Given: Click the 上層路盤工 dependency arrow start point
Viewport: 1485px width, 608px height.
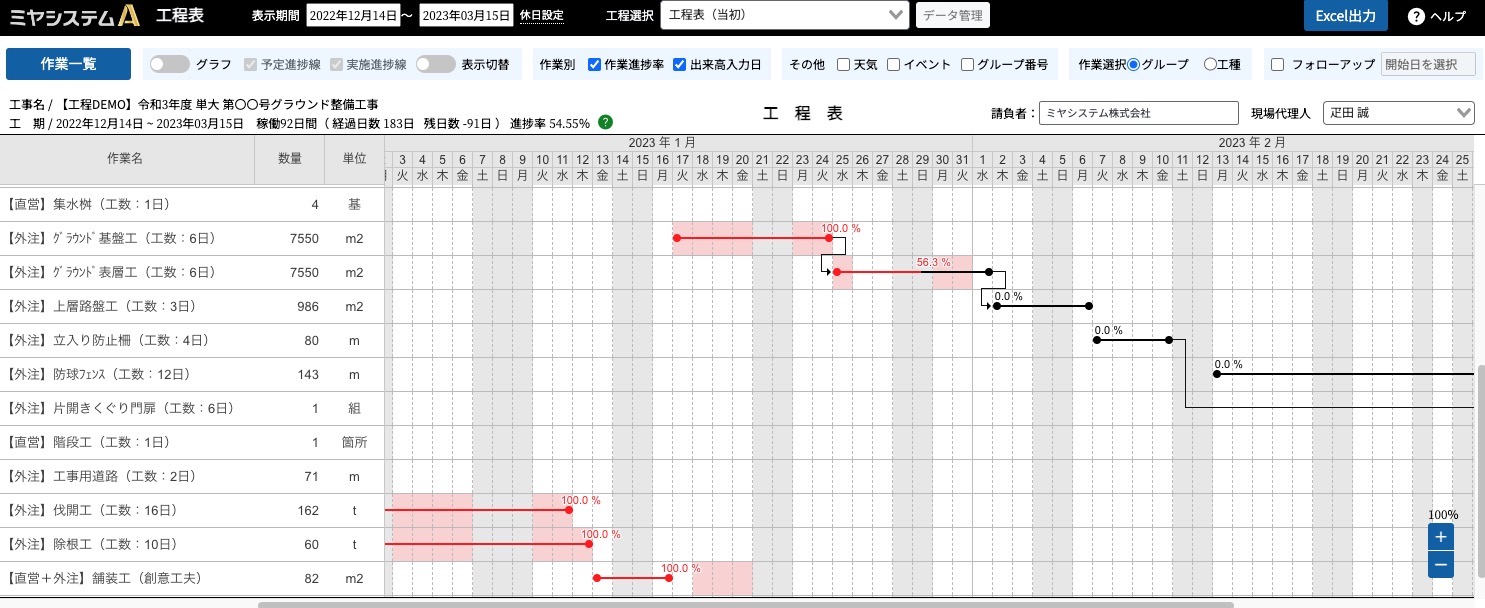Looking at the screenshot, I should pos(997,306).
